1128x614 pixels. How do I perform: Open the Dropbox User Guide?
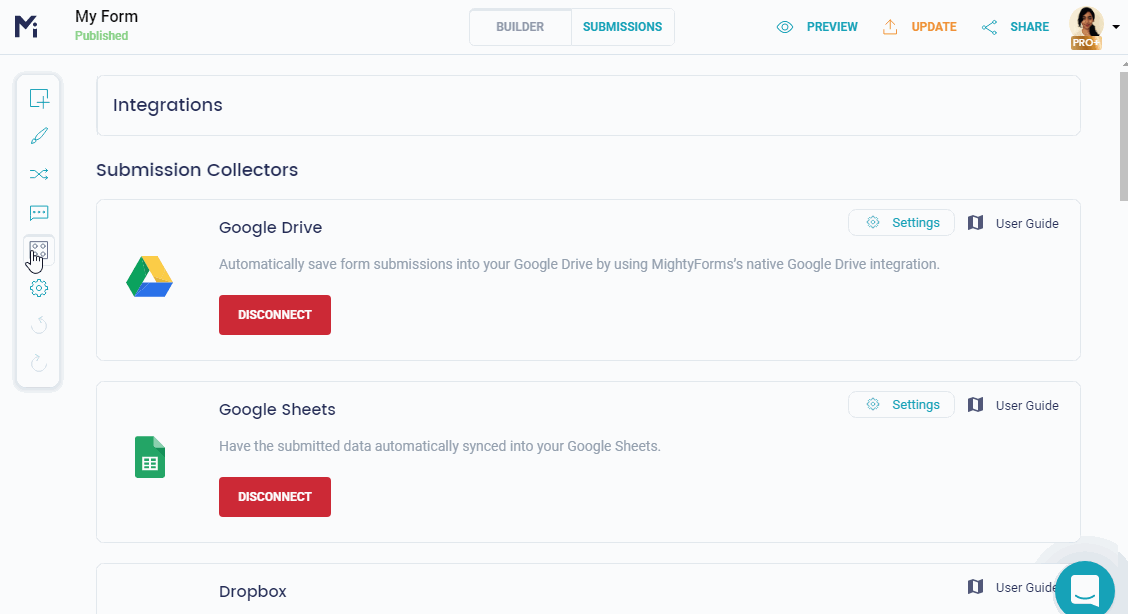click(1015, 587)
